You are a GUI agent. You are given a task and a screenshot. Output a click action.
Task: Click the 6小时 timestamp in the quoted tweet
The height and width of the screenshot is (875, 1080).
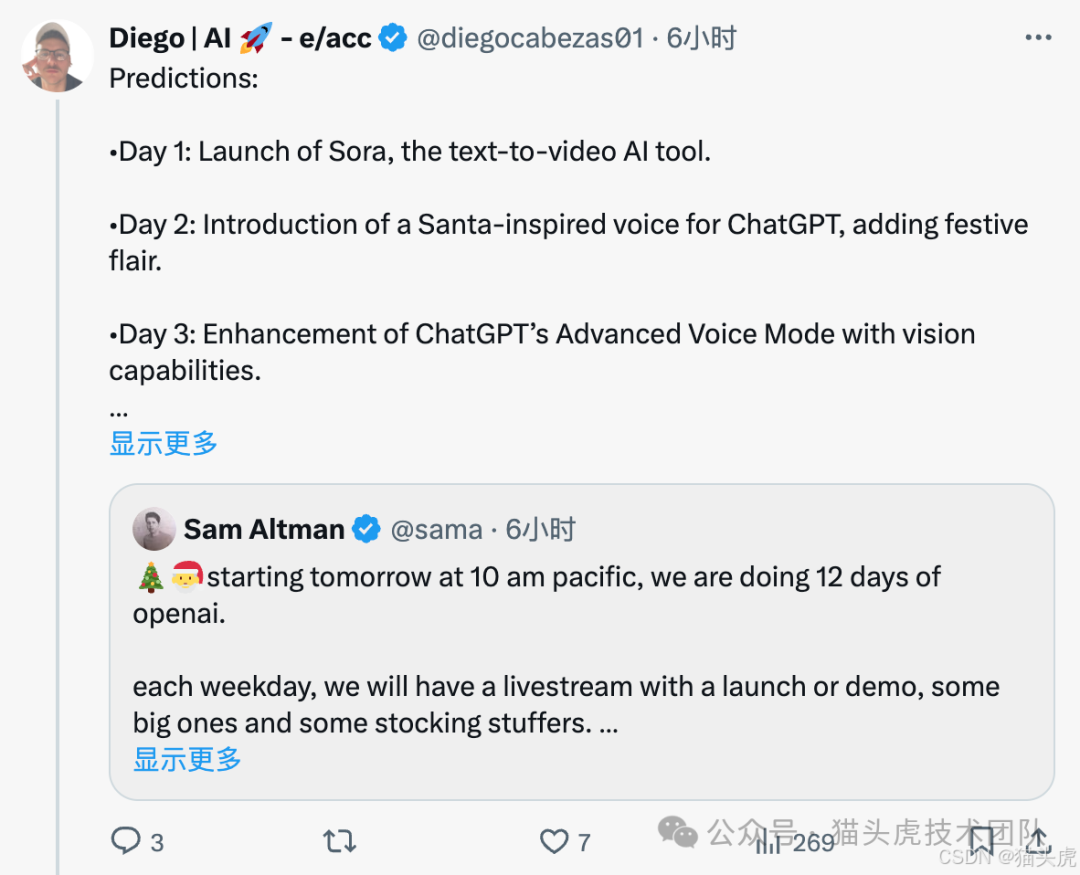(x=541, y=529)
